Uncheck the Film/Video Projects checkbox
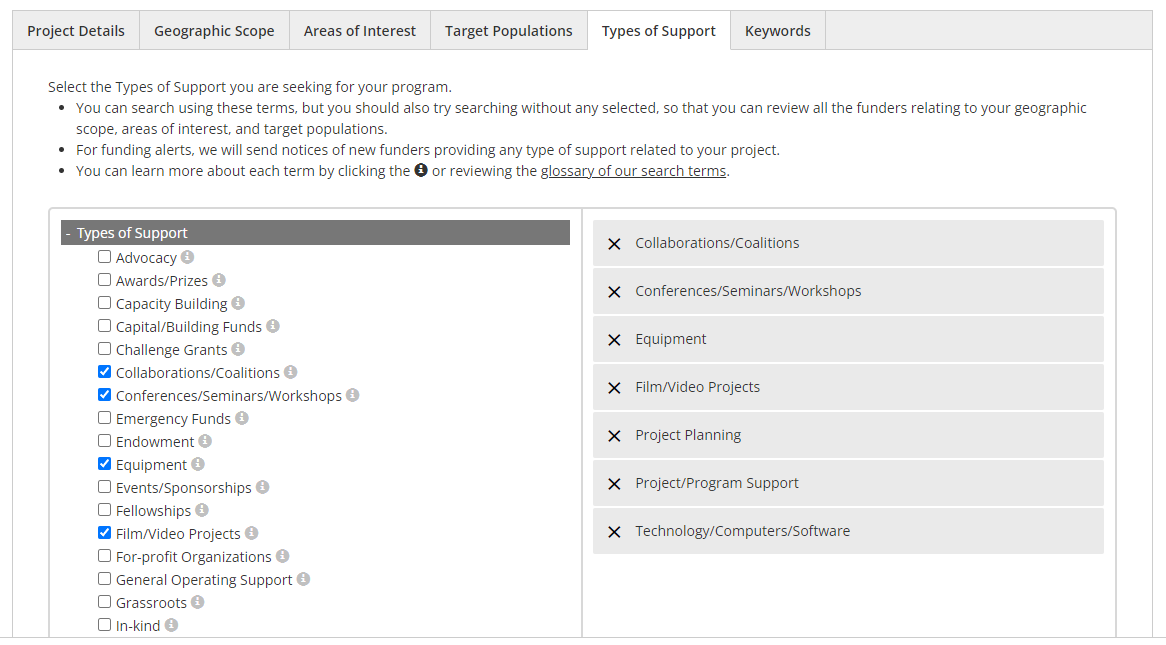Screen dimensions: 1166x645 [105, 533]
